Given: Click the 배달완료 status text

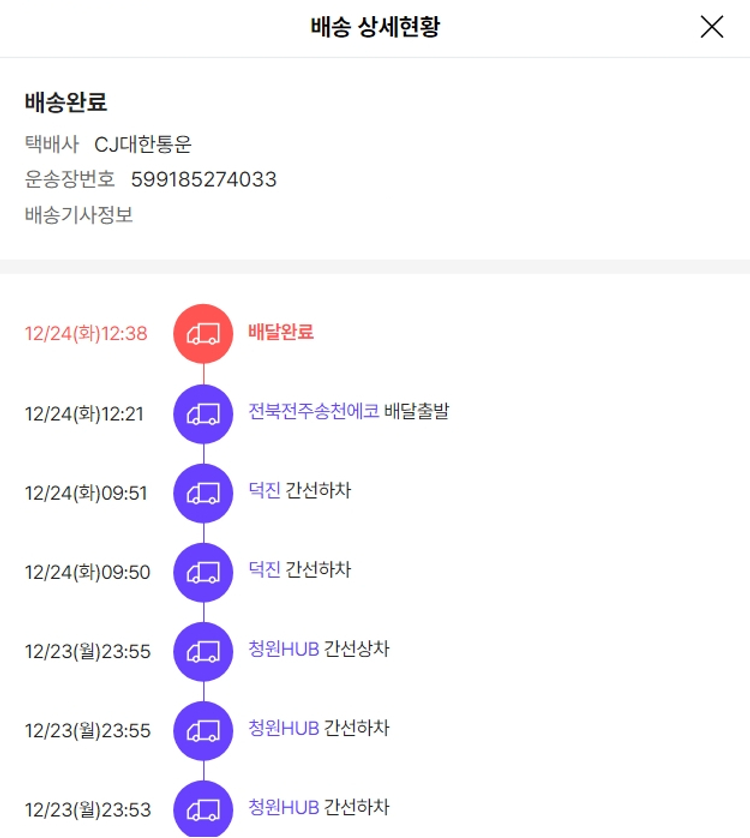Looking at the screenshot, I should [281, 332].
